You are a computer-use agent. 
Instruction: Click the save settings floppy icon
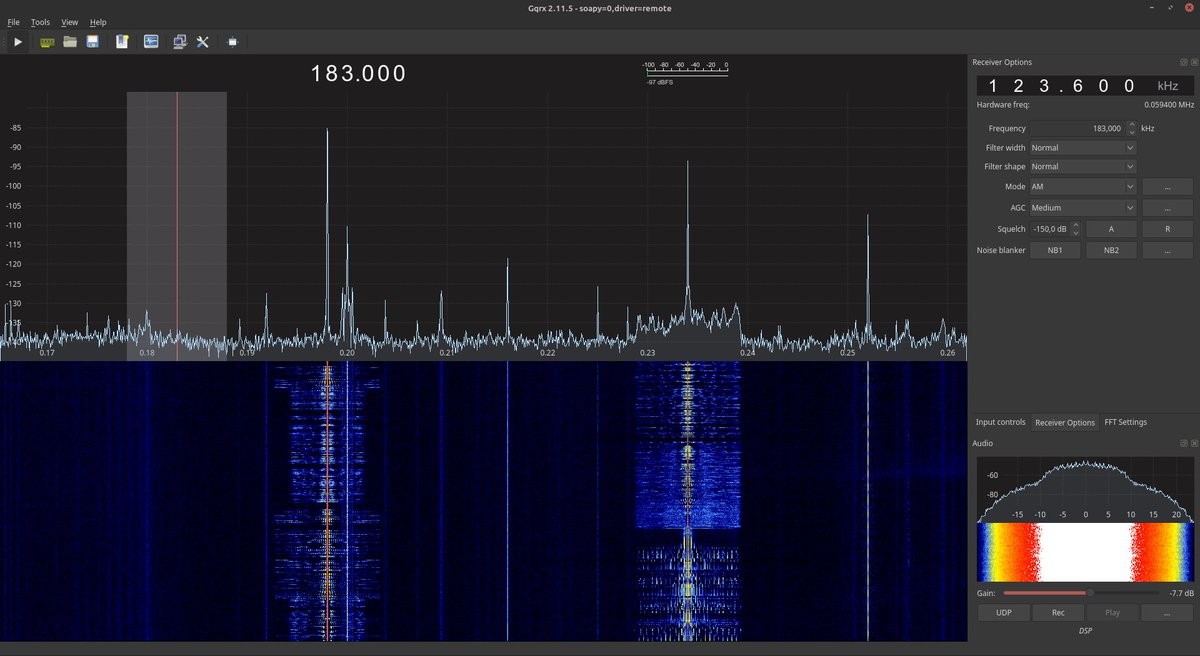coord(93,42)
